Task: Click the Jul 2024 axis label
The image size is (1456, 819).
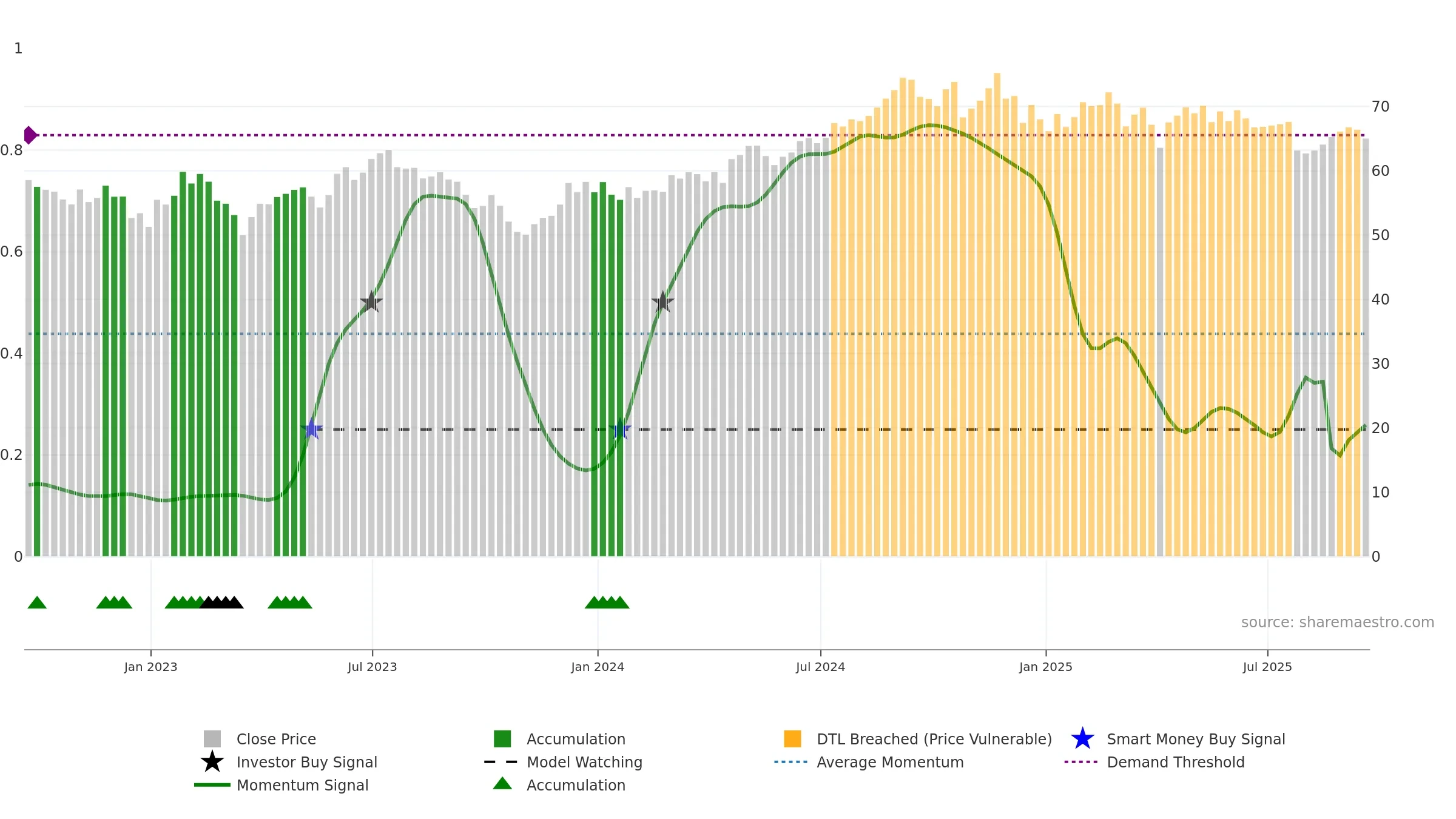Action: click(820, 667)
